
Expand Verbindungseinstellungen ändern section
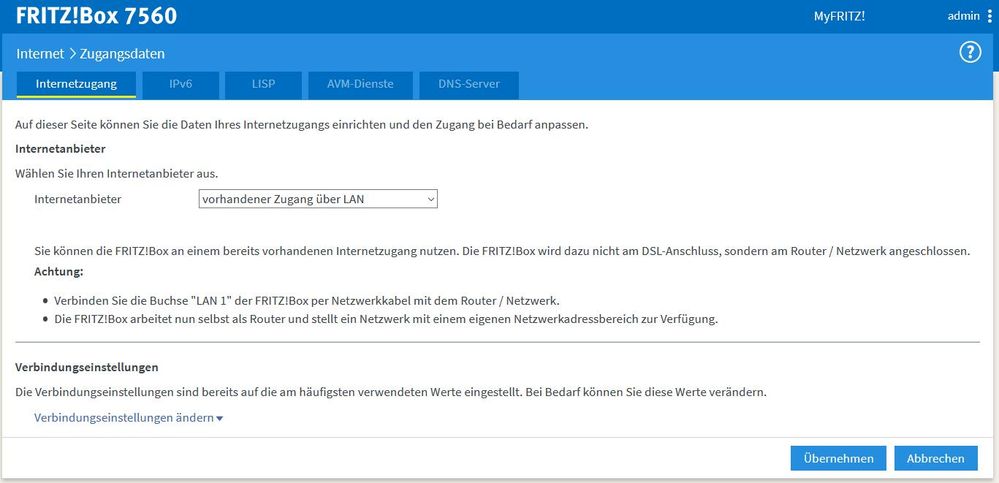coord(129,418)
